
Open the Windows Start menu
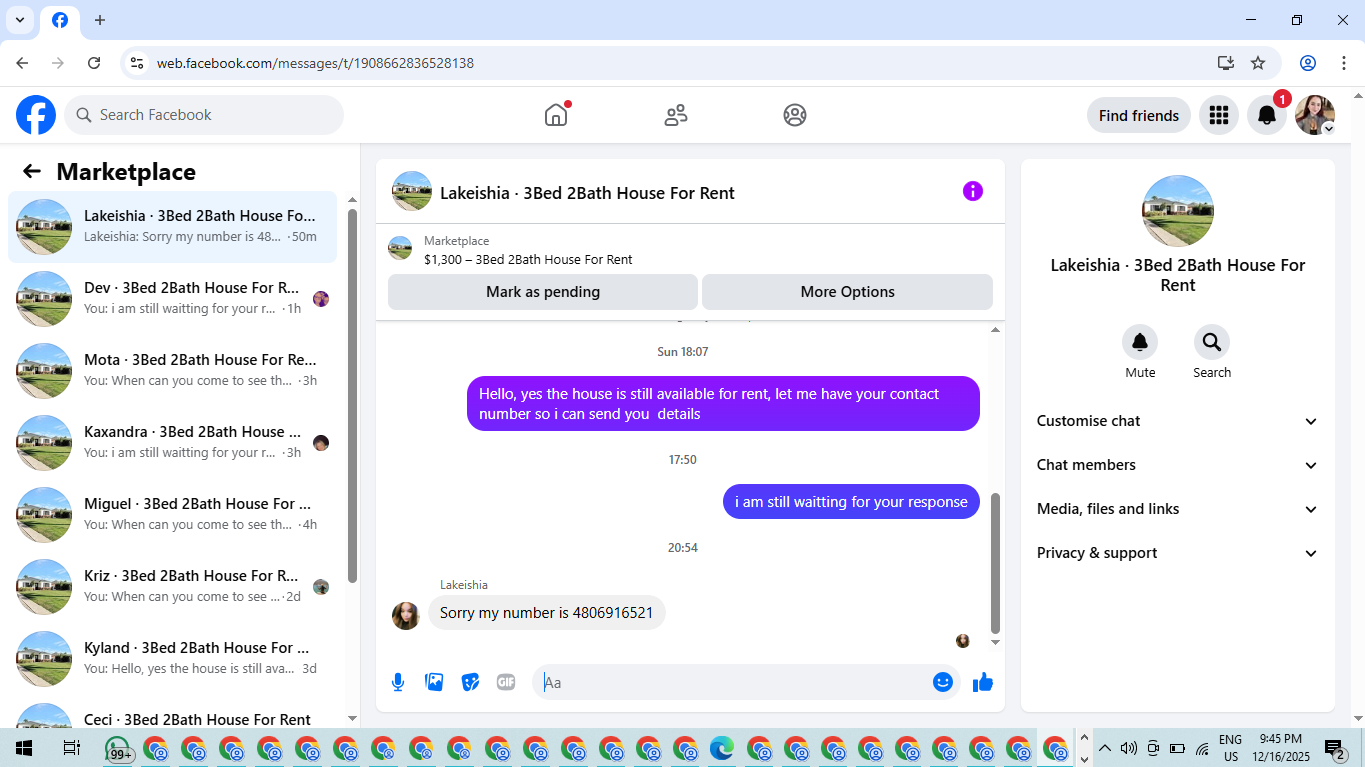pyautogui.click(x=24, y=748)
